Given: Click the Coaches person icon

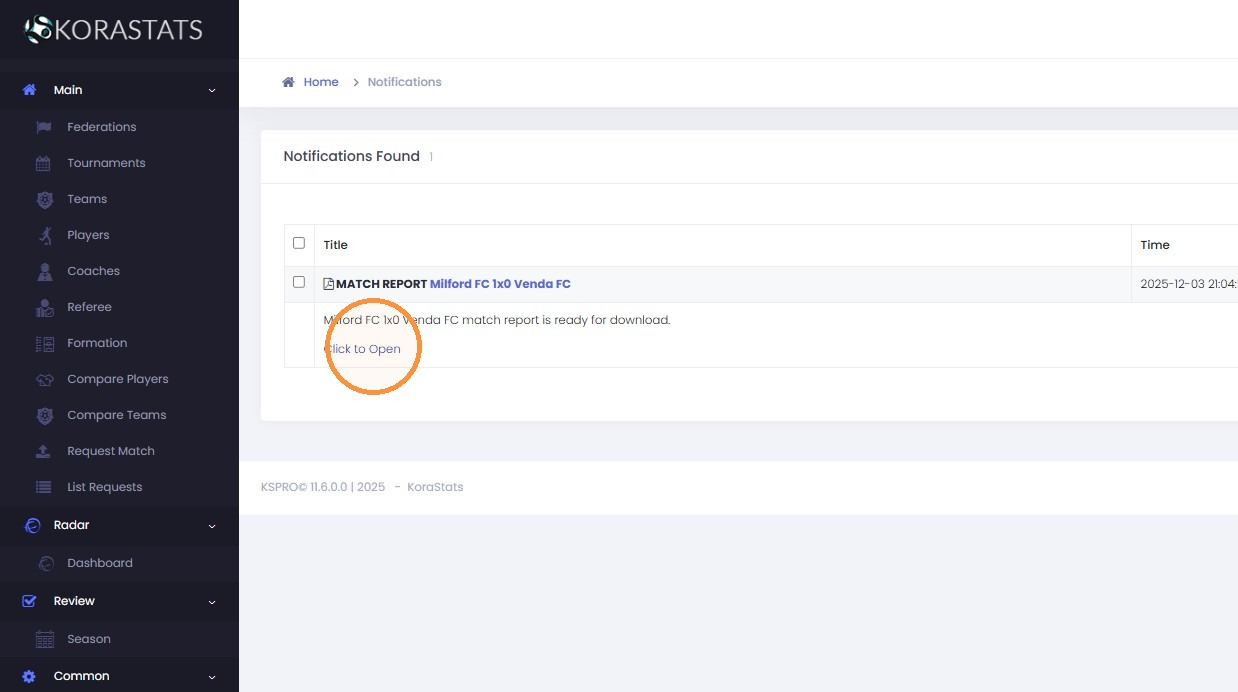Looking at the screenshot, I should [44, 271].
